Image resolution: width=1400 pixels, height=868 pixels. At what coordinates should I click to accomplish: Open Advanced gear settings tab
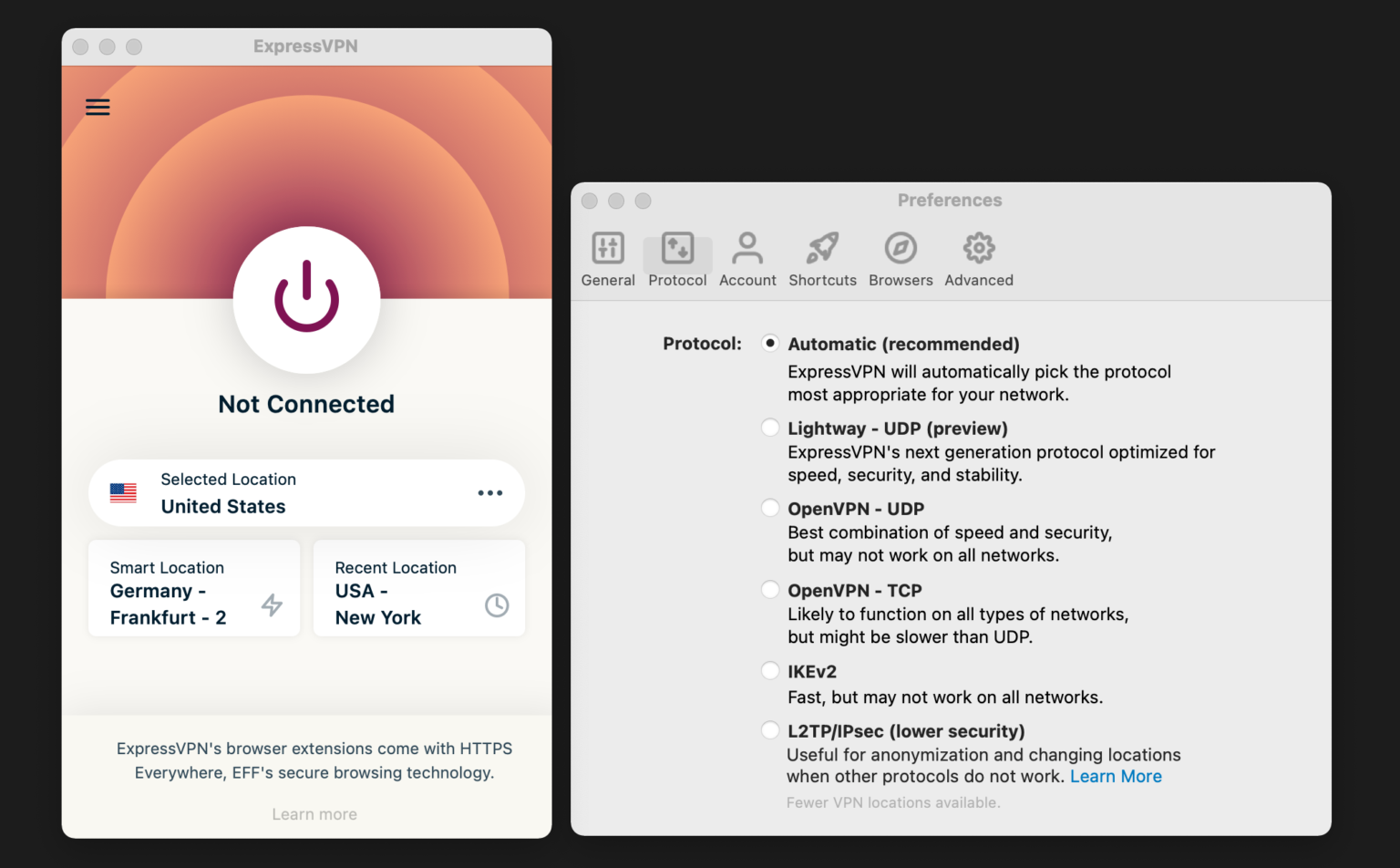point(979,259)
